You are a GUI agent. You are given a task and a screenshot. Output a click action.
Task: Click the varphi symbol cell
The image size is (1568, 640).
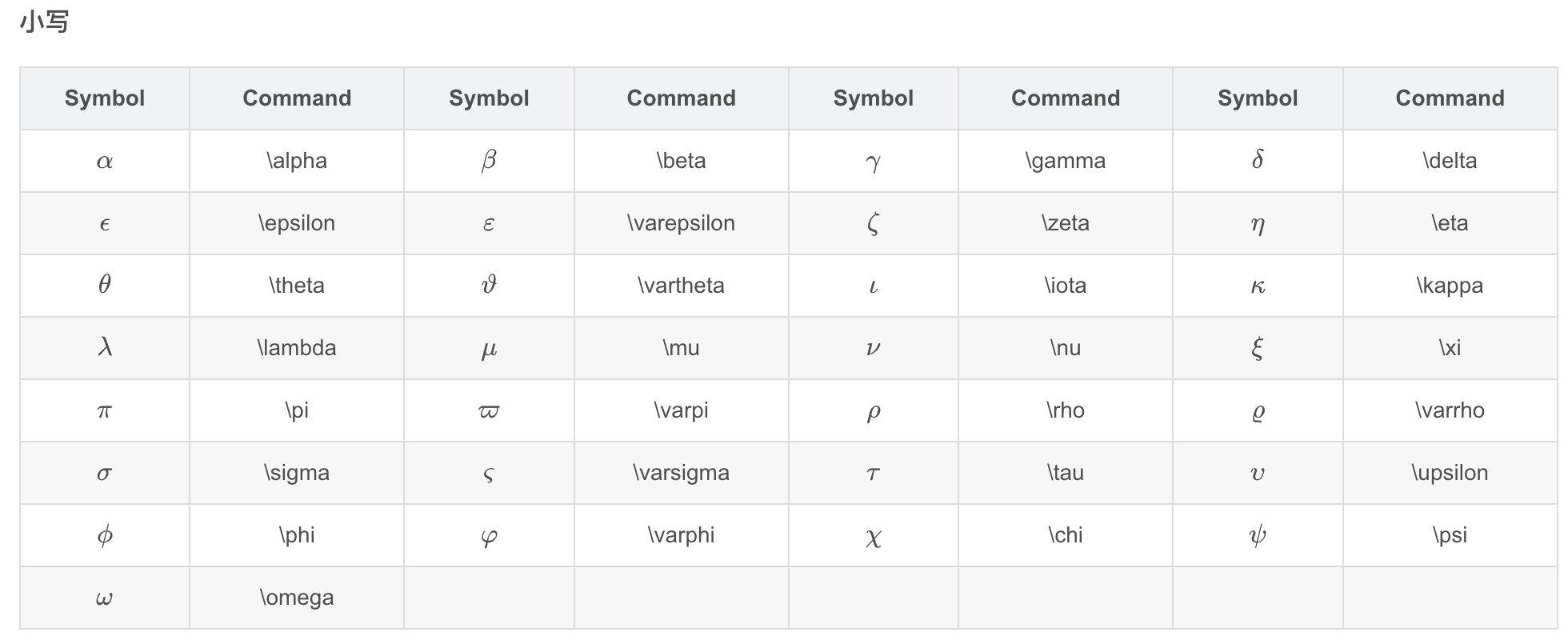(489, 535)
